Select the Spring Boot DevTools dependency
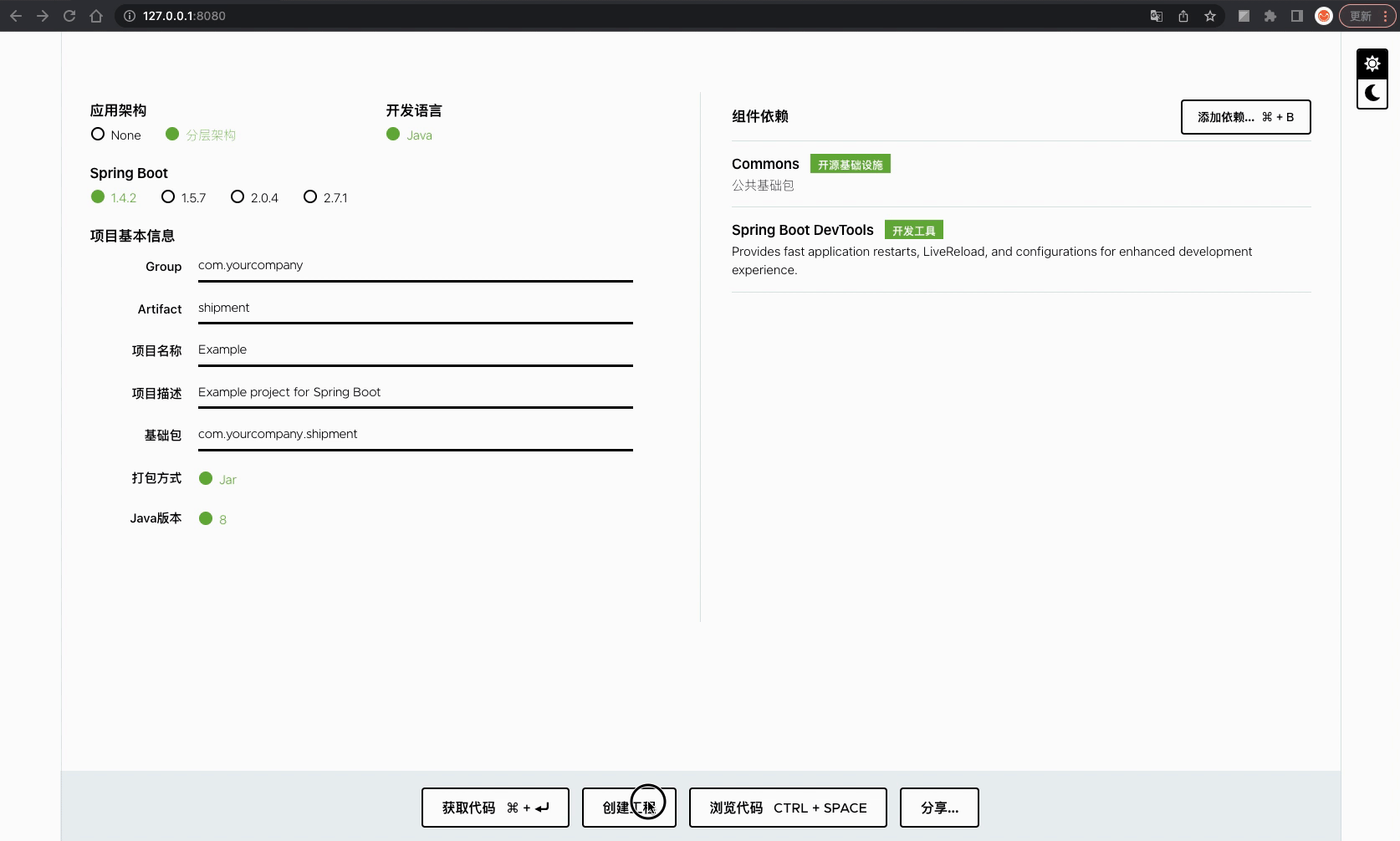The image size is (1400, 841). 1021,249
